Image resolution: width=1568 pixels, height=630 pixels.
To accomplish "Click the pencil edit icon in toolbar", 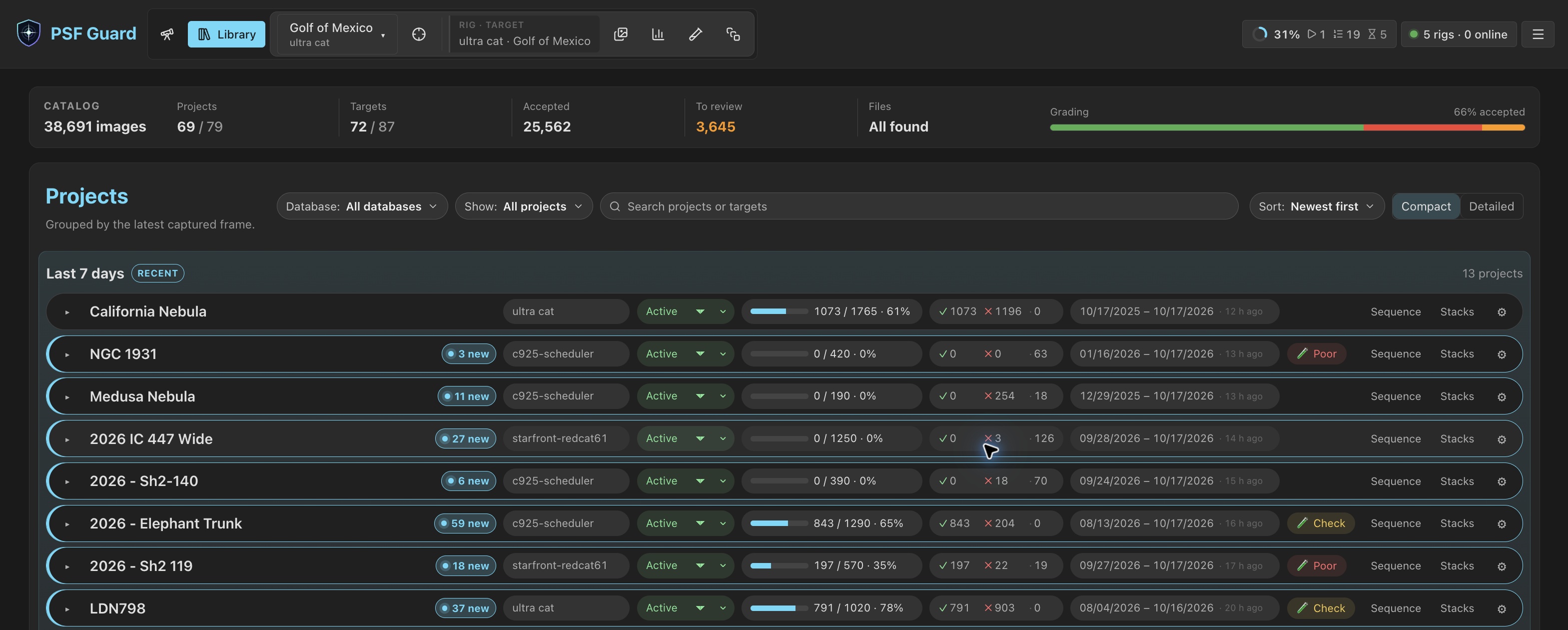I will pos(696,34).
